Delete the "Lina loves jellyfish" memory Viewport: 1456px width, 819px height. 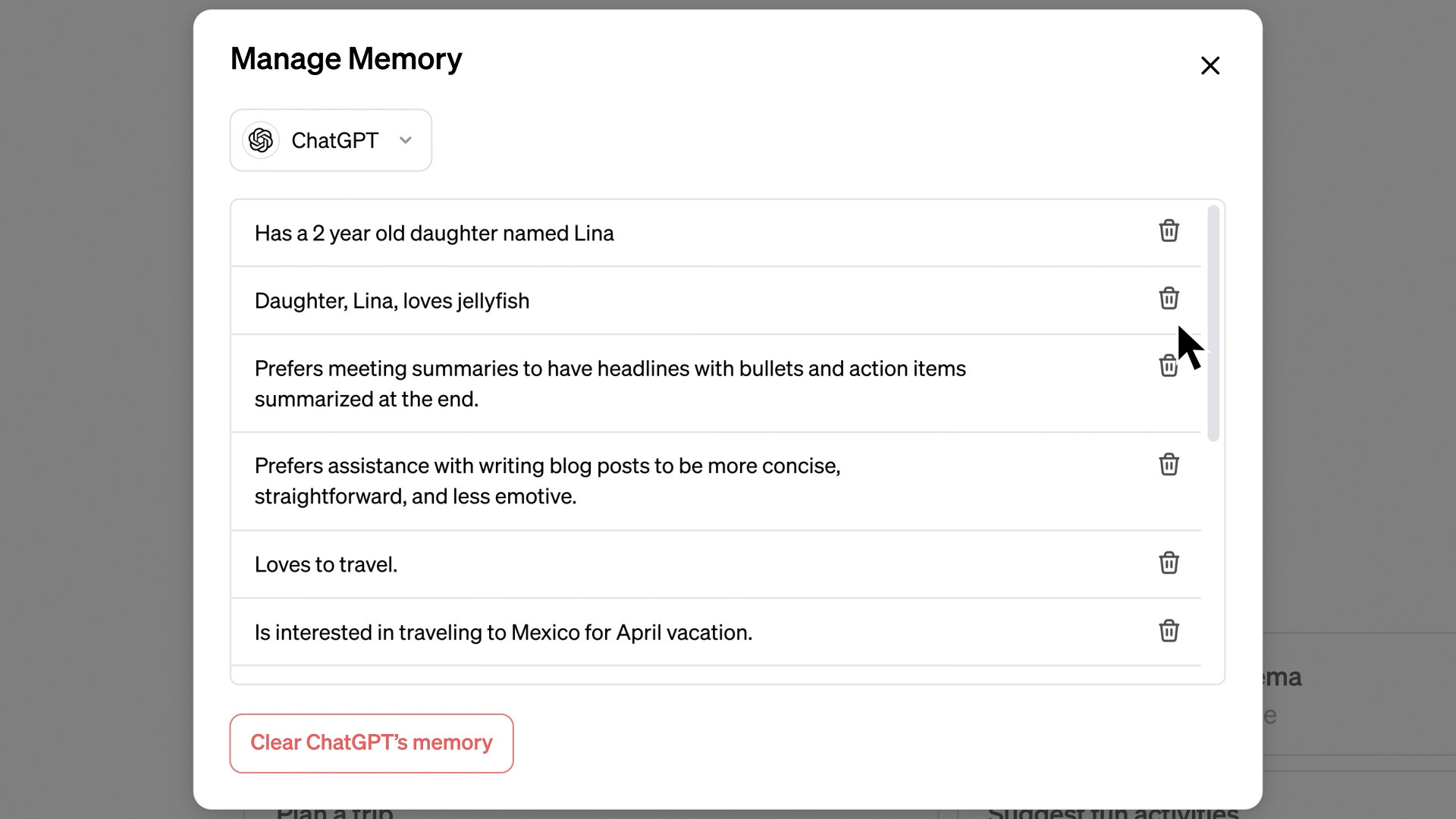point(1169,299)
